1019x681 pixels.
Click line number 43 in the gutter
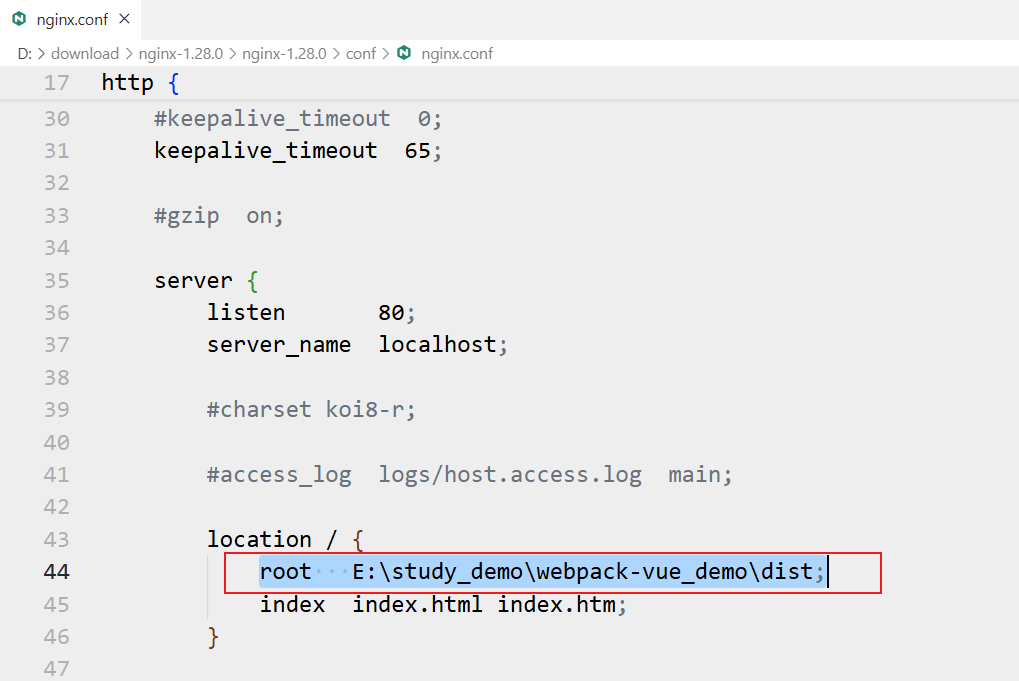(57, 539)
